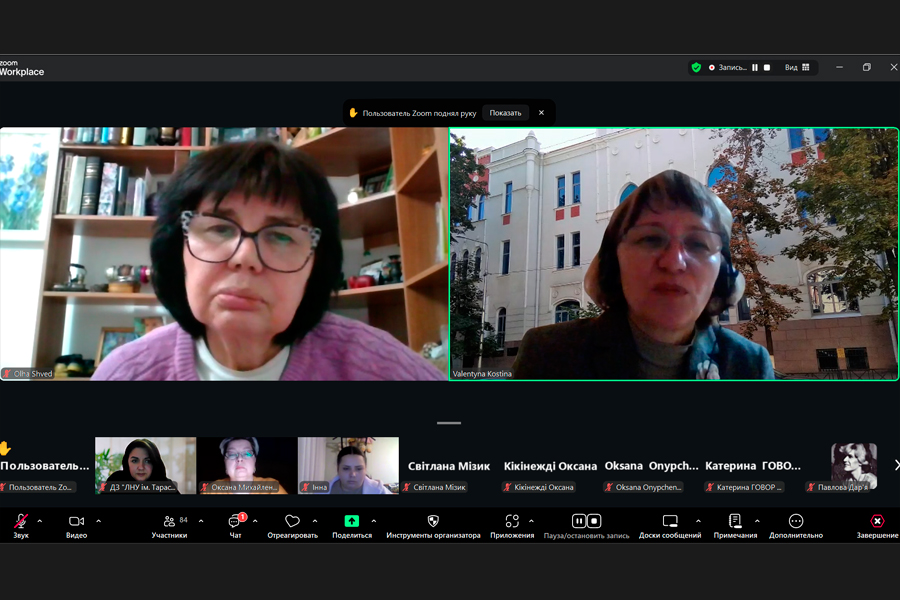Screen dimensions: 900x600
Task: Select Павлова Дар'я profile picture tile
Action: click(x=854, y=466)
